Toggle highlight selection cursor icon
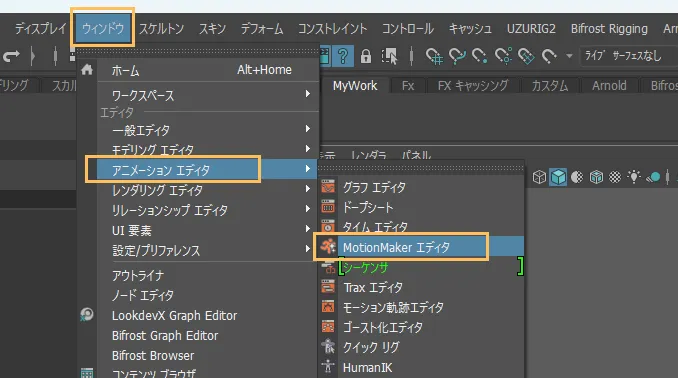678x378 pixels. [x=389, y=56]
